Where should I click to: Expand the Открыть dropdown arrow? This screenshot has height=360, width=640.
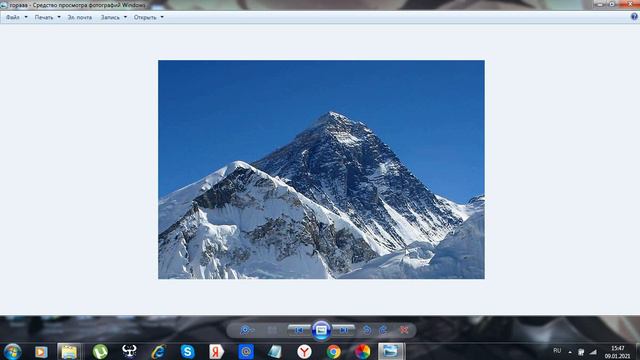(162, 17)
